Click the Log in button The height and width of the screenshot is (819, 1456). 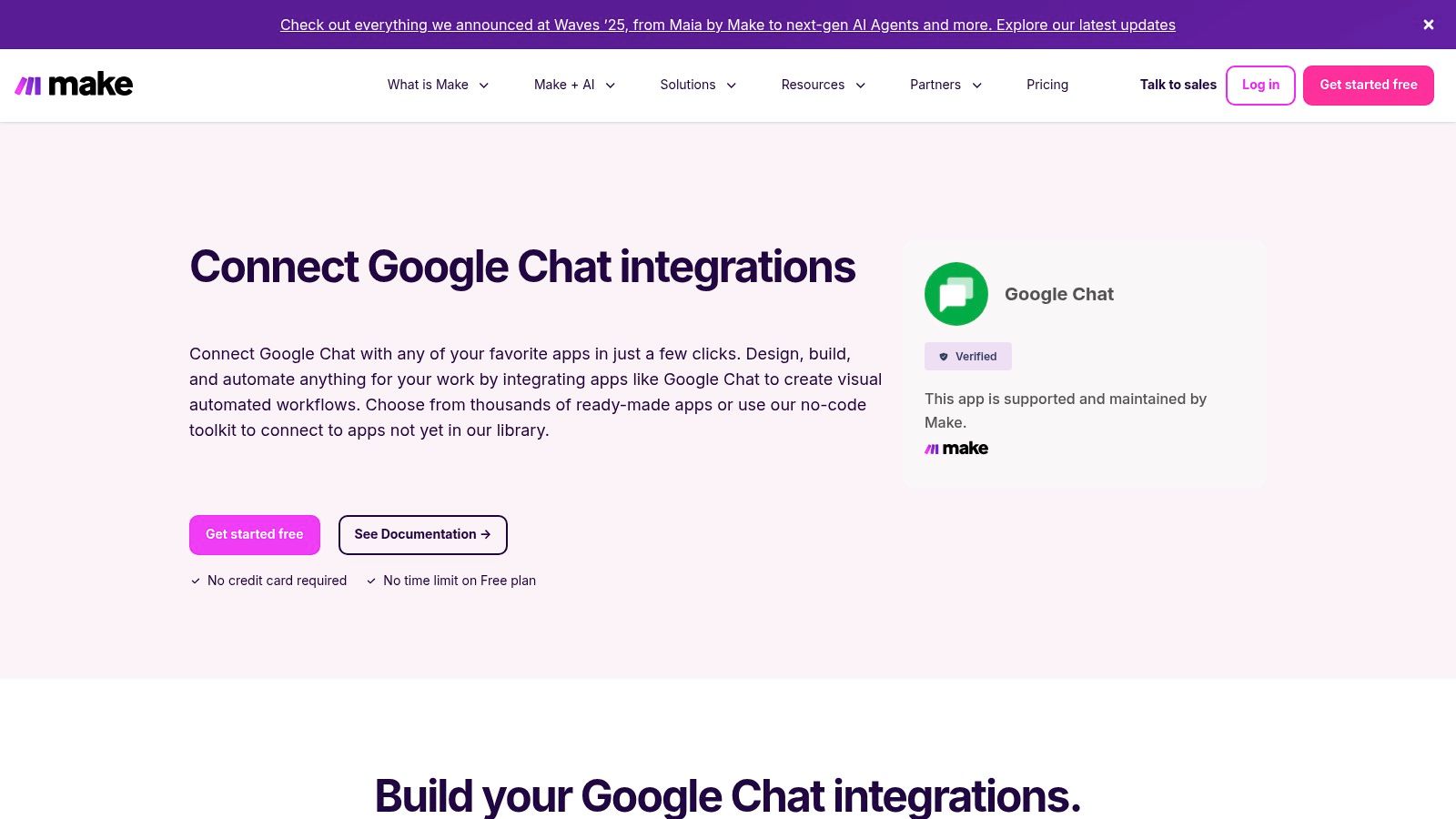[1260, 85]
